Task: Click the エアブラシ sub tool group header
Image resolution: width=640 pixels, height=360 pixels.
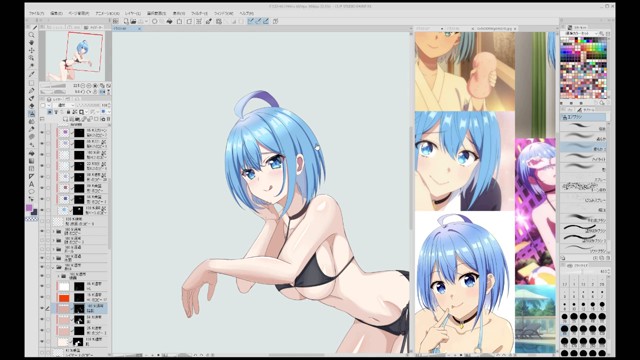Action: pos(584,117)
